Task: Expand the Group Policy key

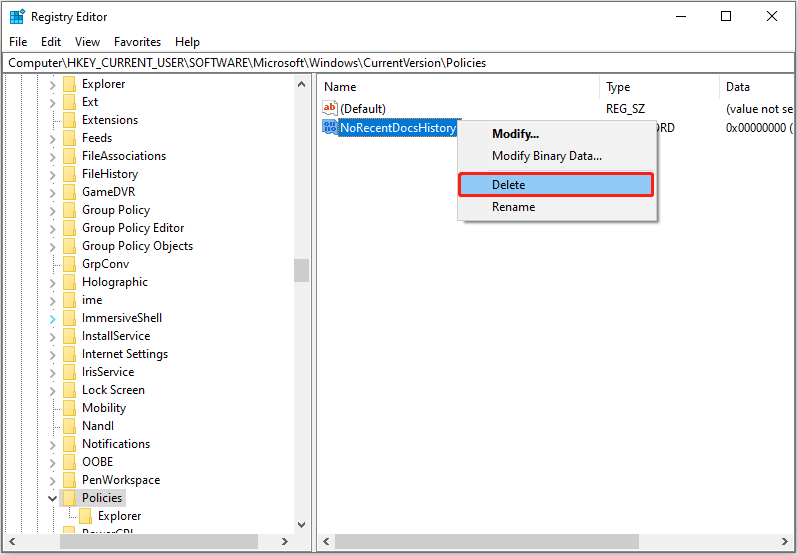Action: tap(52, 211)
